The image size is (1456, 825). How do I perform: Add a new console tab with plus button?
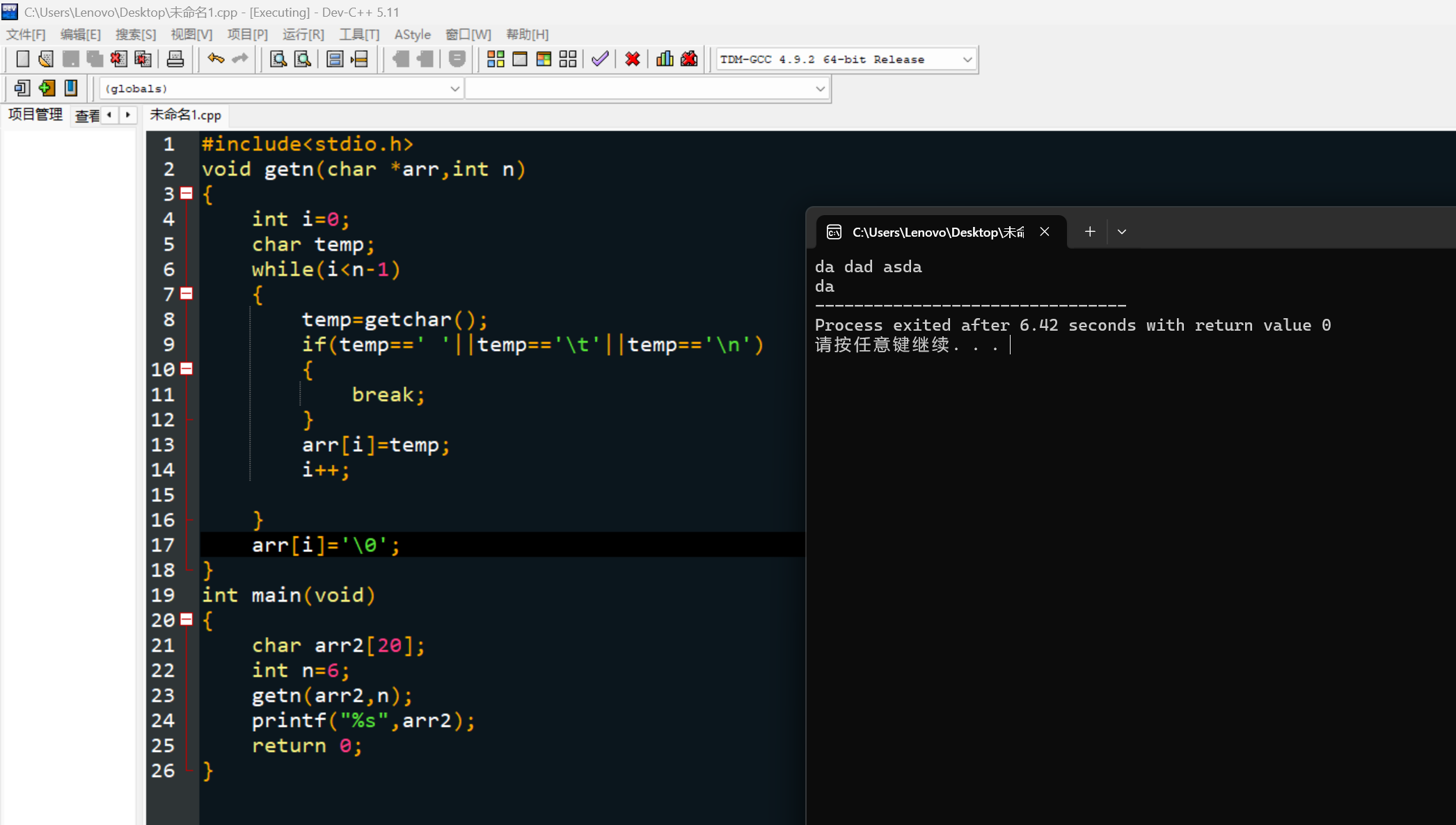coord(1090,232)
